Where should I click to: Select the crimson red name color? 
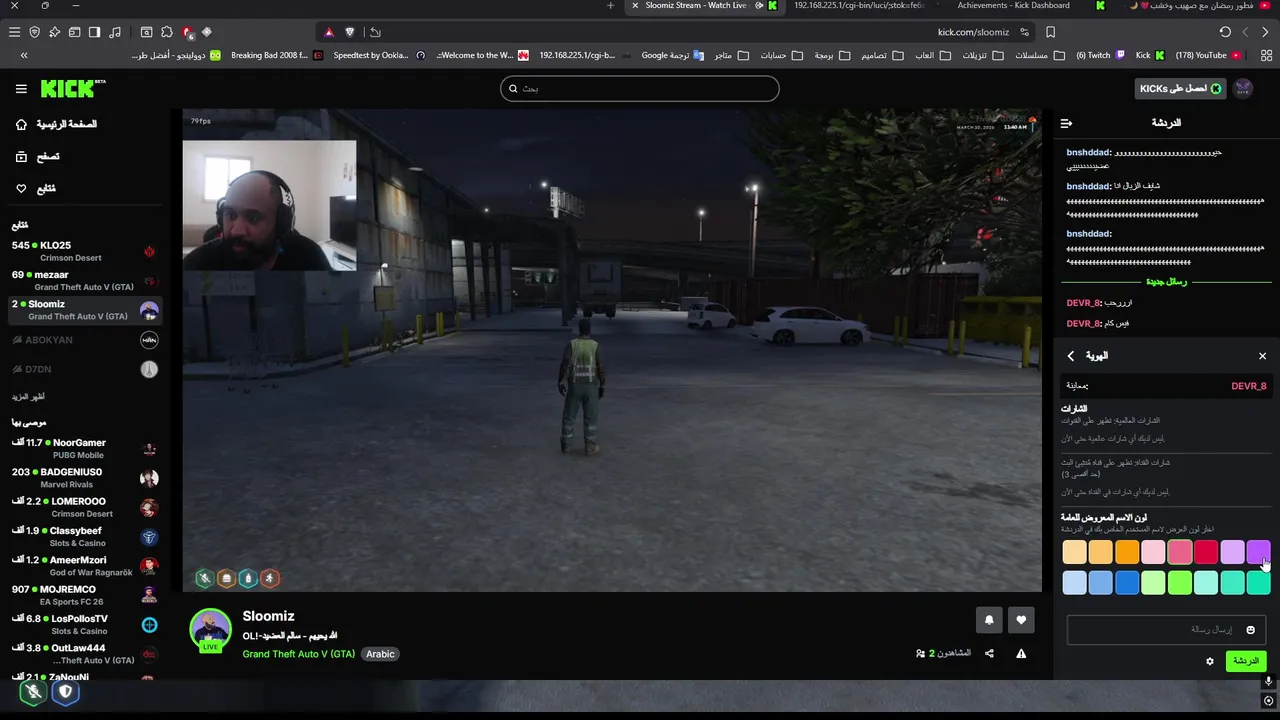coord(1206,552)
